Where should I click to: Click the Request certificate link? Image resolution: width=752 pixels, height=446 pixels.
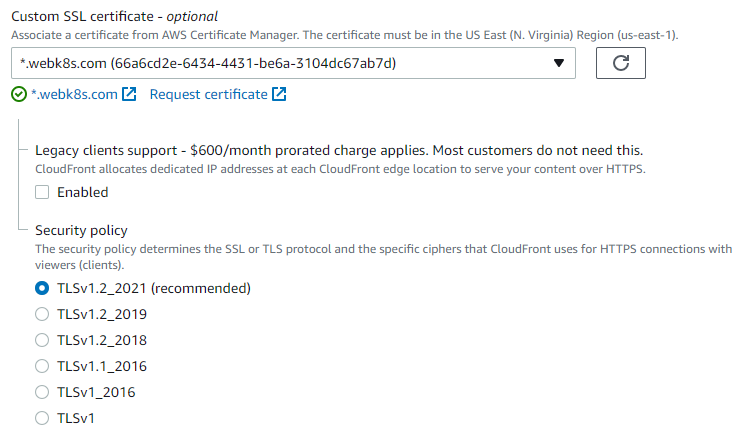pos(208,95)
